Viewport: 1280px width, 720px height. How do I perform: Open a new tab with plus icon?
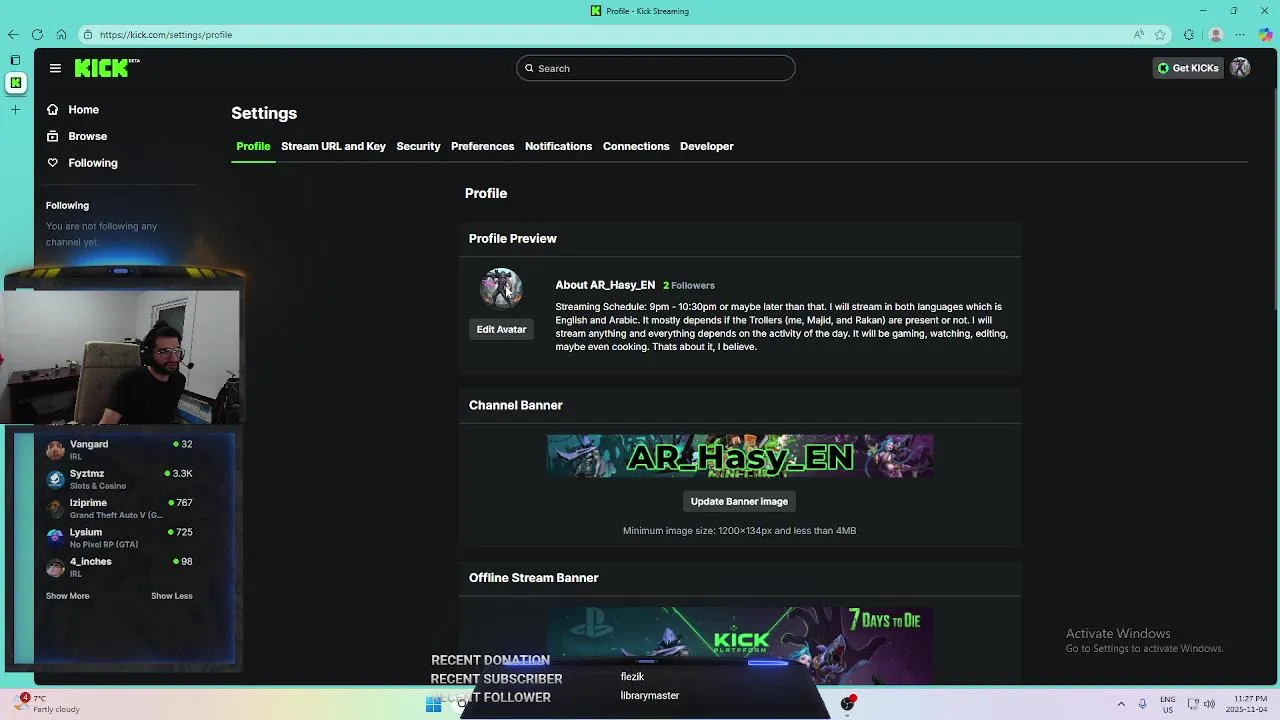coord(15,109)
